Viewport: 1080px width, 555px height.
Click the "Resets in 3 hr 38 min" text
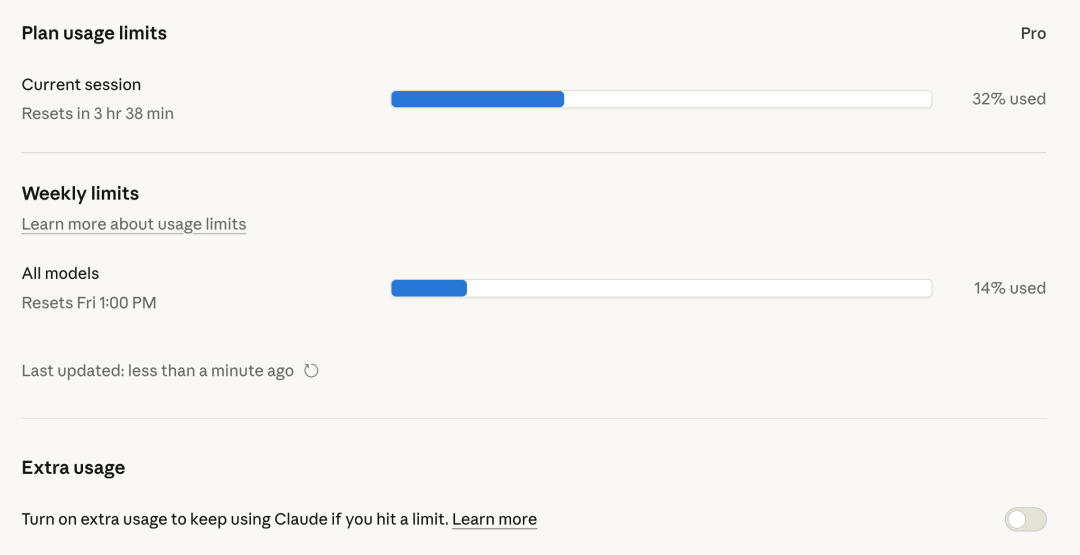[x=98, y=114]
